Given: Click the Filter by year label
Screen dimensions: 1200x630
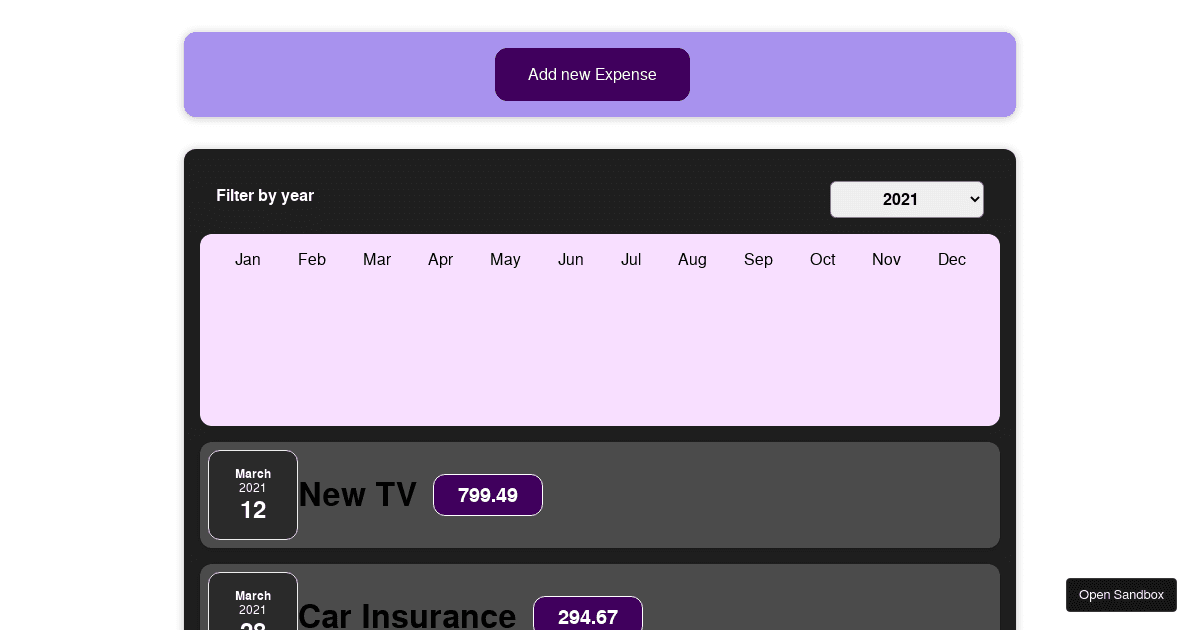Looking at the screenshot, I should [265, 196].
